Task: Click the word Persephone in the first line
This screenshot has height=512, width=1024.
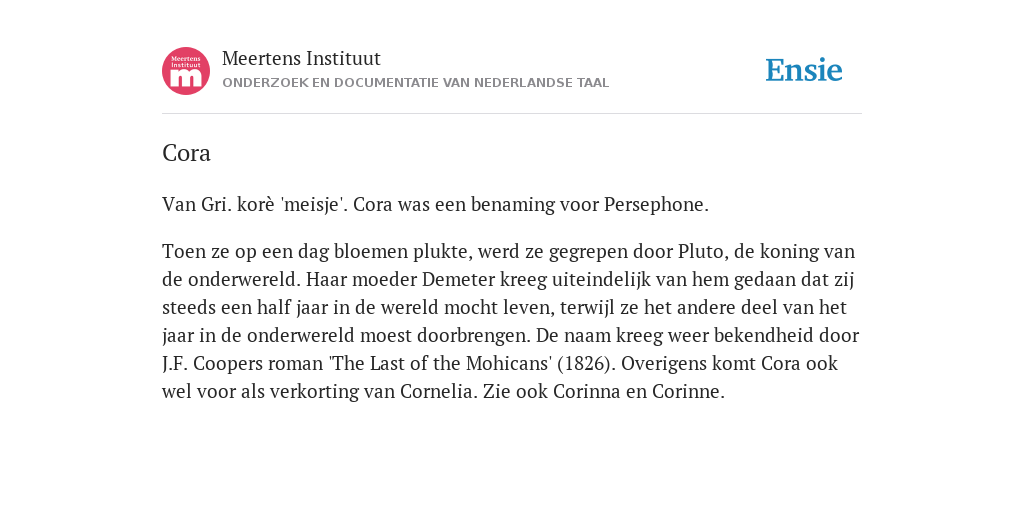Action: coord(656,204)
